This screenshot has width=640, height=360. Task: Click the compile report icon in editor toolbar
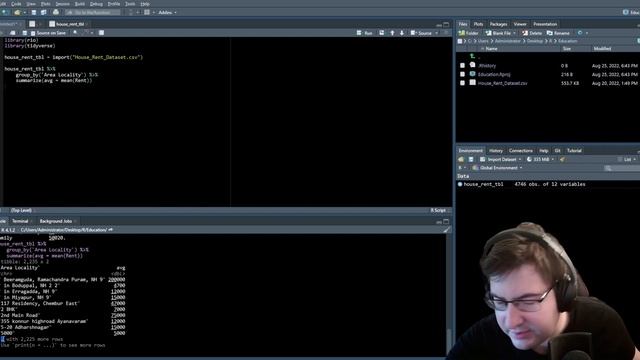click(101, 33)
